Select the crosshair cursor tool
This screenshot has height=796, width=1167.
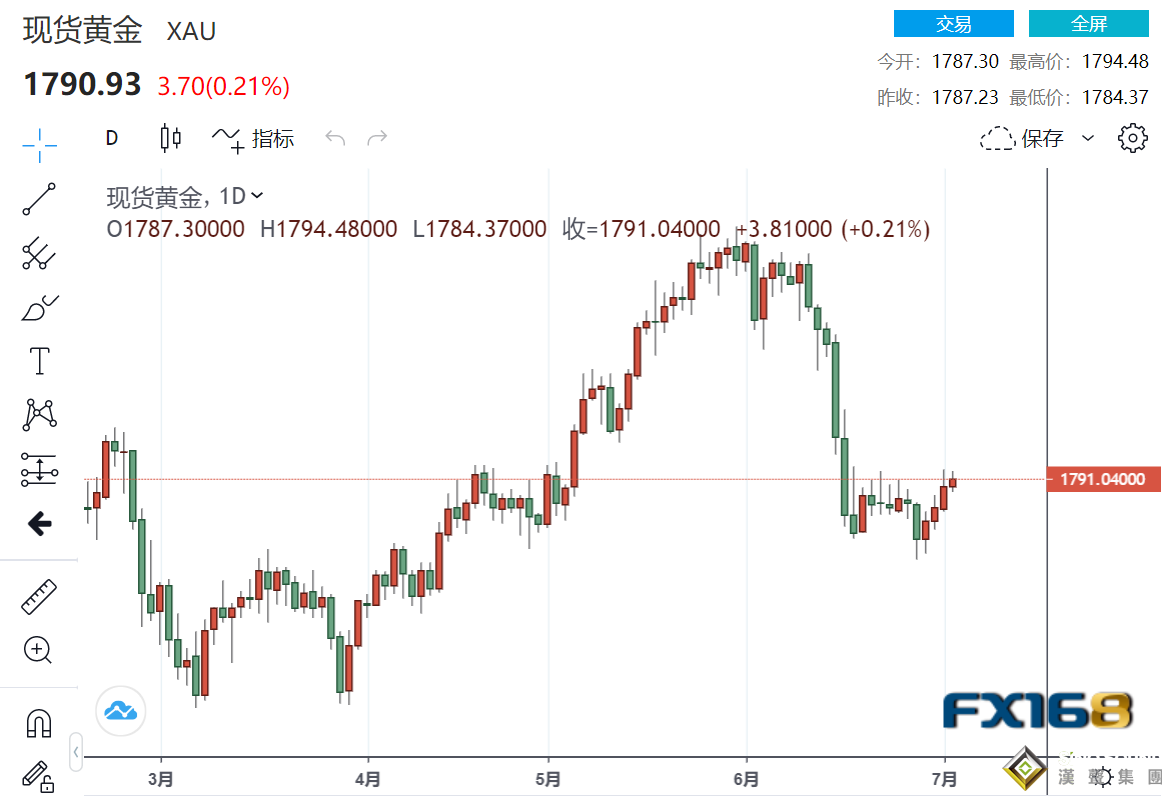point(39,146)
